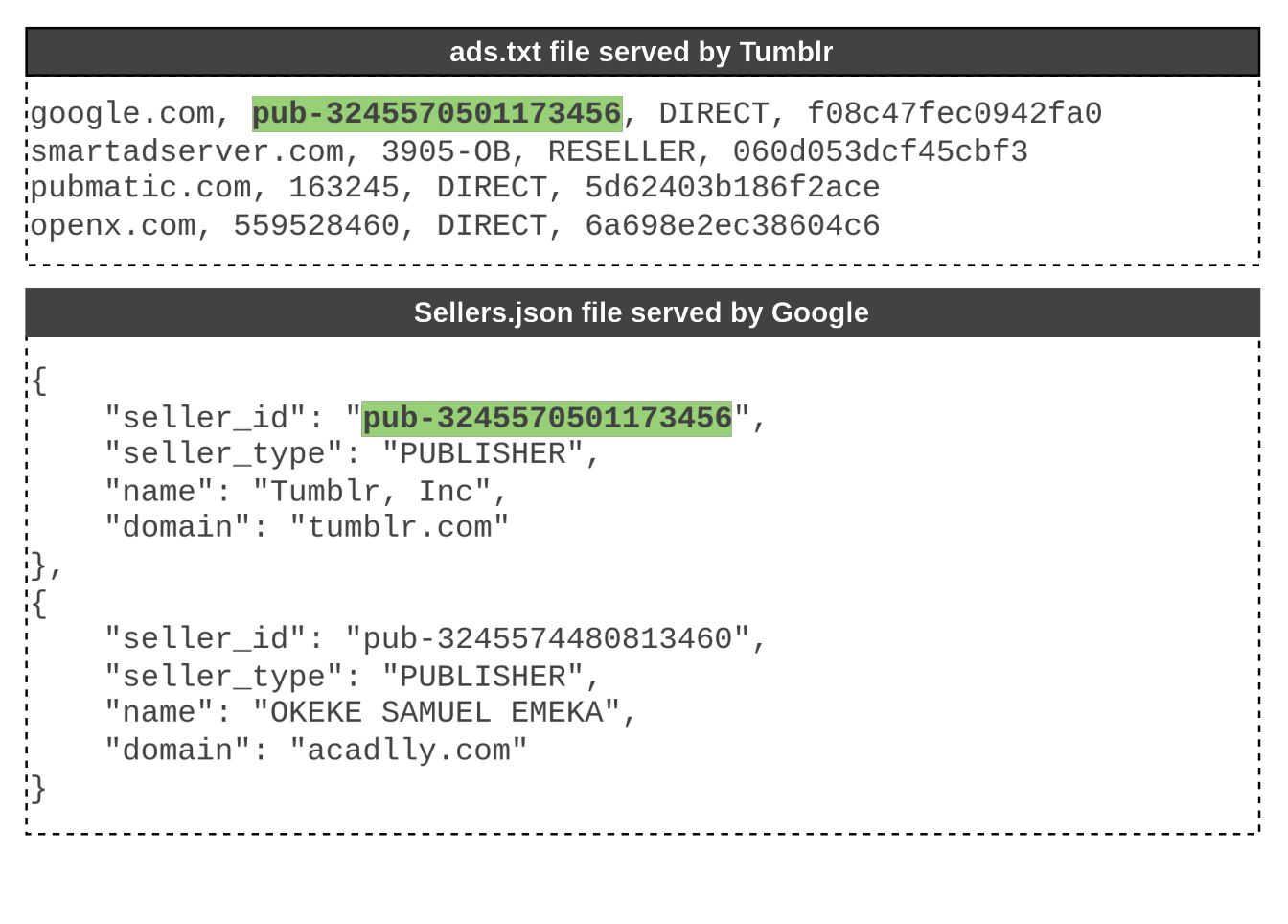Click the certification ID f08c47fec0942fa0
Screen dimensions: 1288x924
click(x=954, y=114)
